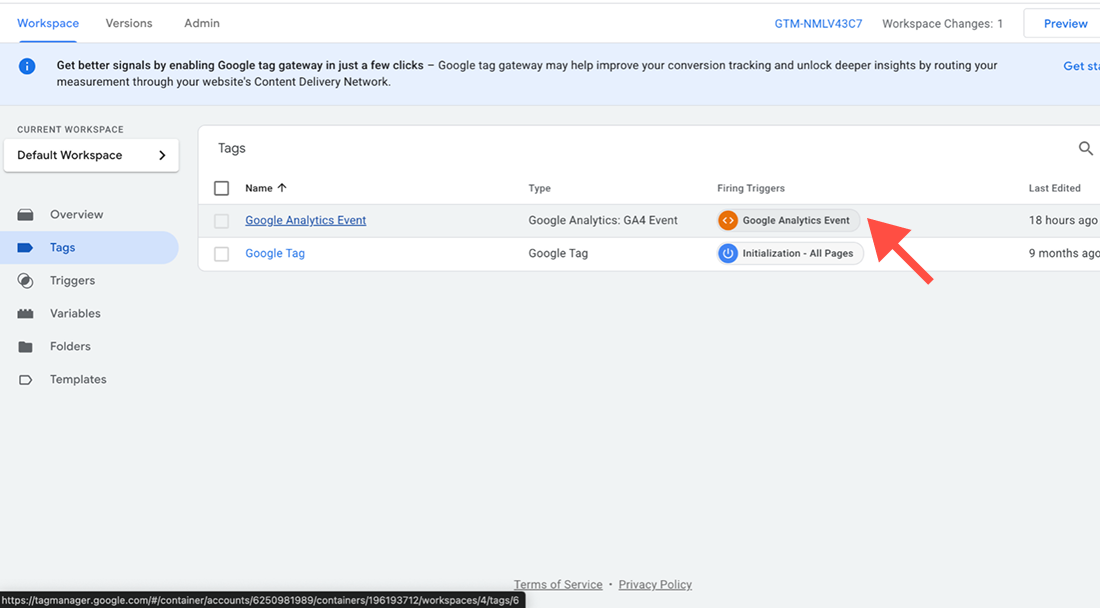Image resolution: width=1100 pixels, height=608 pixels.
Task: Switch to the Versions tab
Action: point(129,23)
